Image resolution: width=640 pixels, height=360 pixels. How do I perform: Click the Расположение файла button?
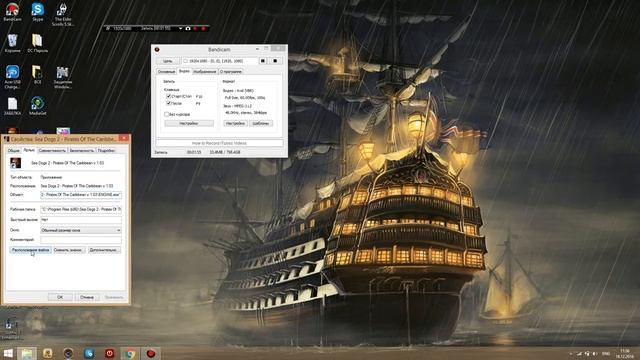30,250
